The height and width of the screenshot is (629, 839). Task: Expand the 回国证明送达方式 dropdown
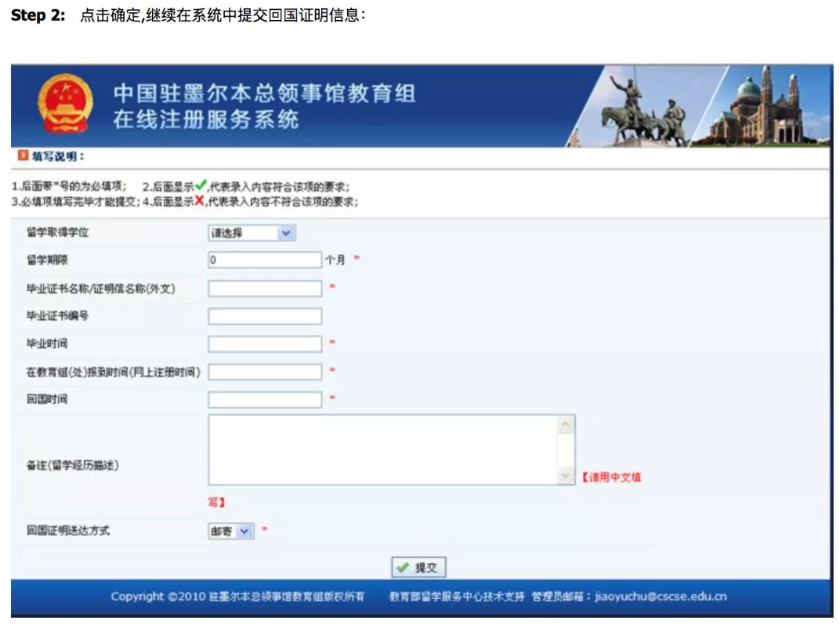click(231, 531)
